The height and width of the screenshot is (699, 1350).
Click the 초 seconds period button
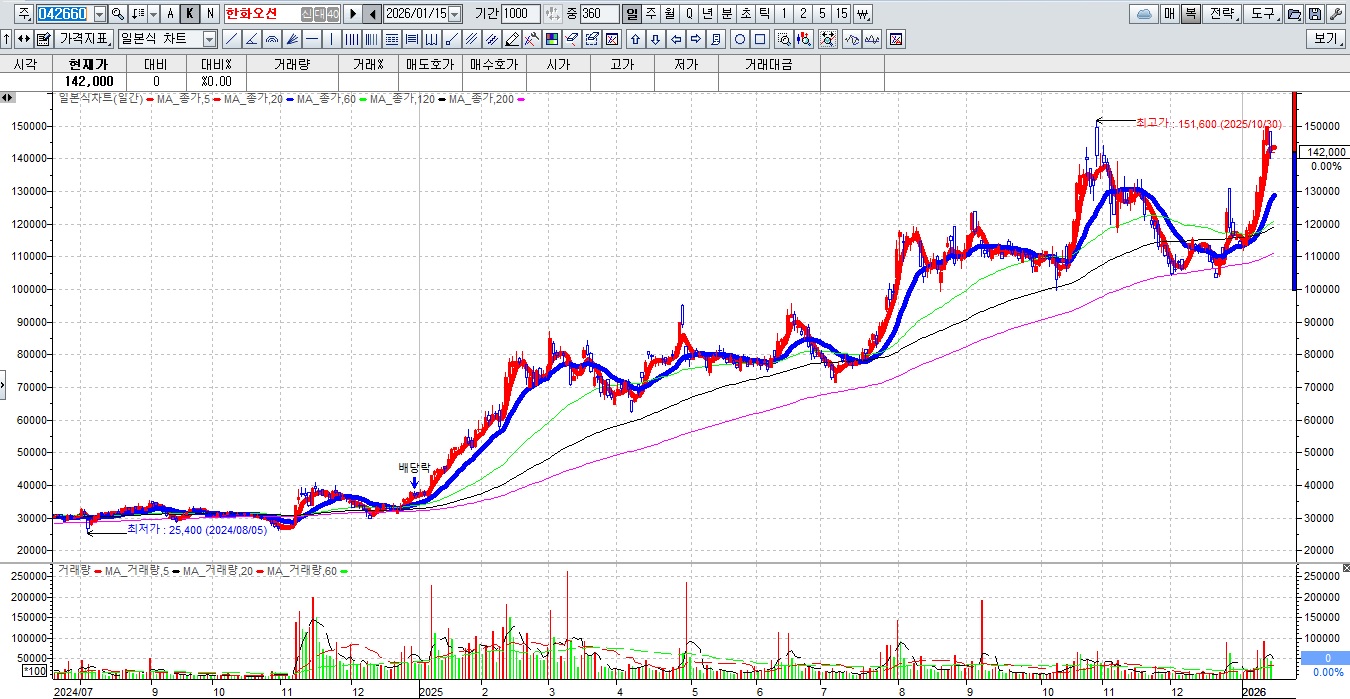point(746,14)
